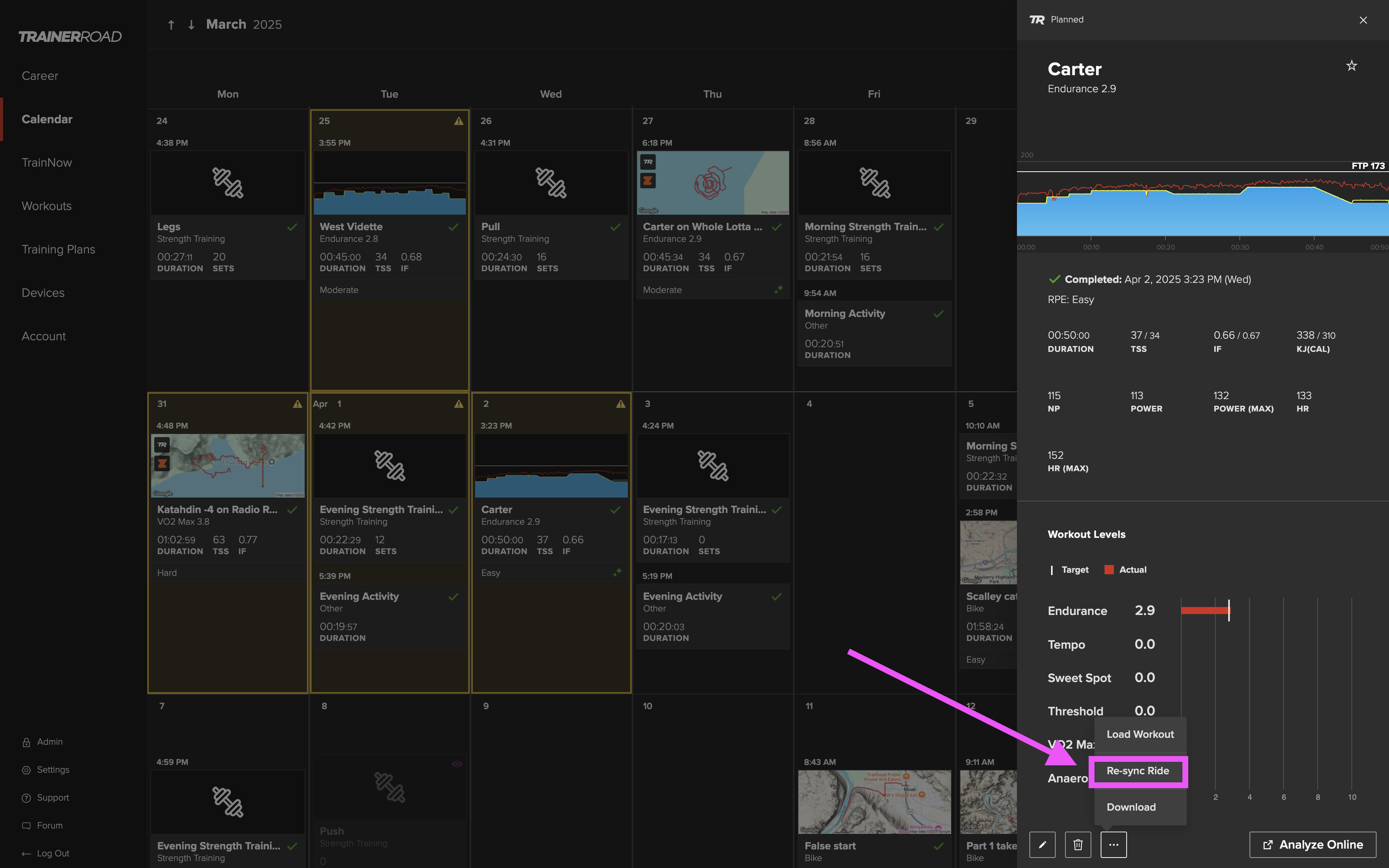
Task: Open Evening Strength Training card on April 3
Action: pyautogui.click(x=713, y=498)
